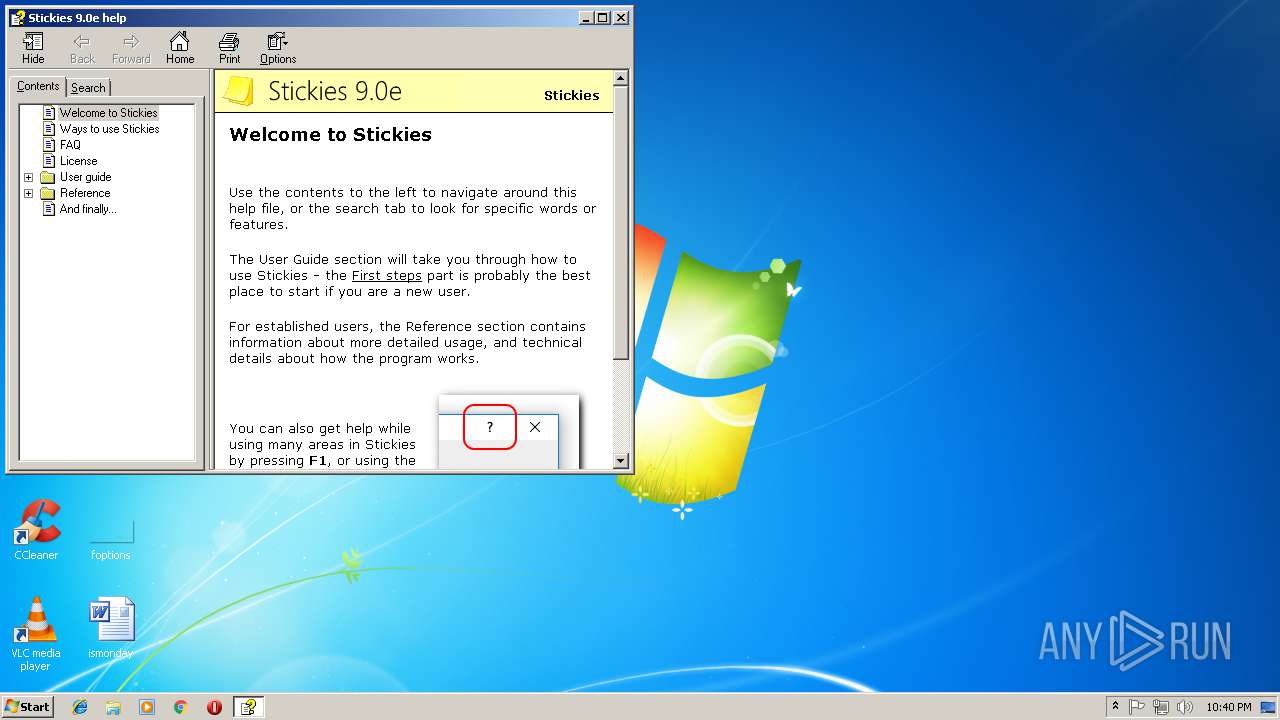
Task: Open the Start menu
Action: click(27, 706)
